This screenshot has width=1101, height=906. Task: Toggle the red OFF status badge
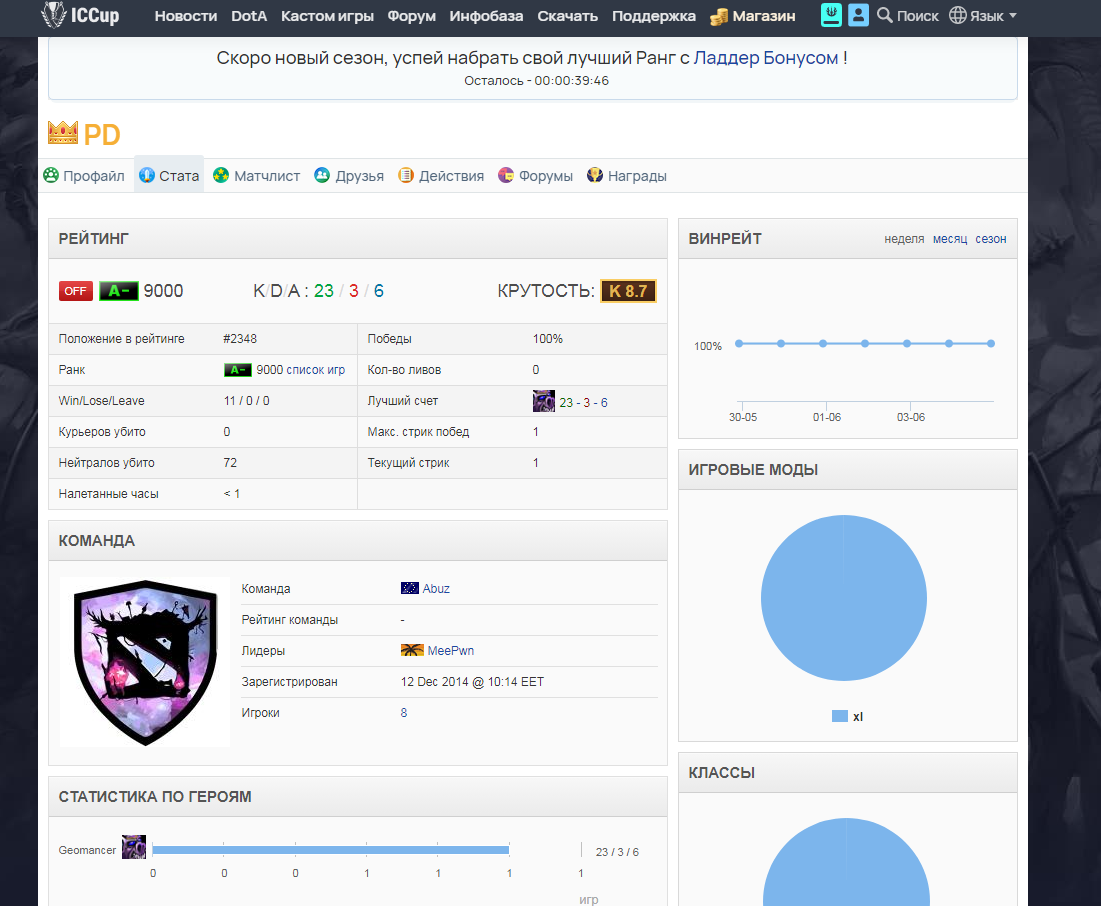tap(76, 291)
